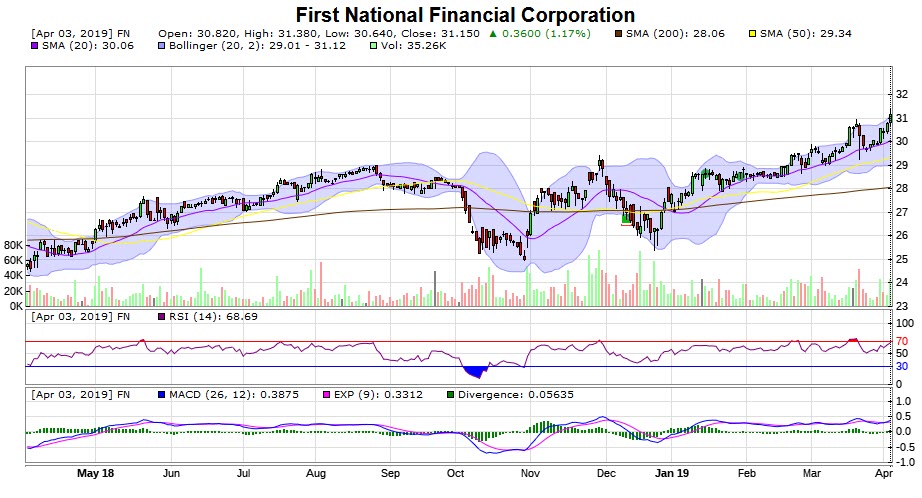The image size is (922, 498).
Task: Click the 'Sep' axis label
Action: pos(390,473)
